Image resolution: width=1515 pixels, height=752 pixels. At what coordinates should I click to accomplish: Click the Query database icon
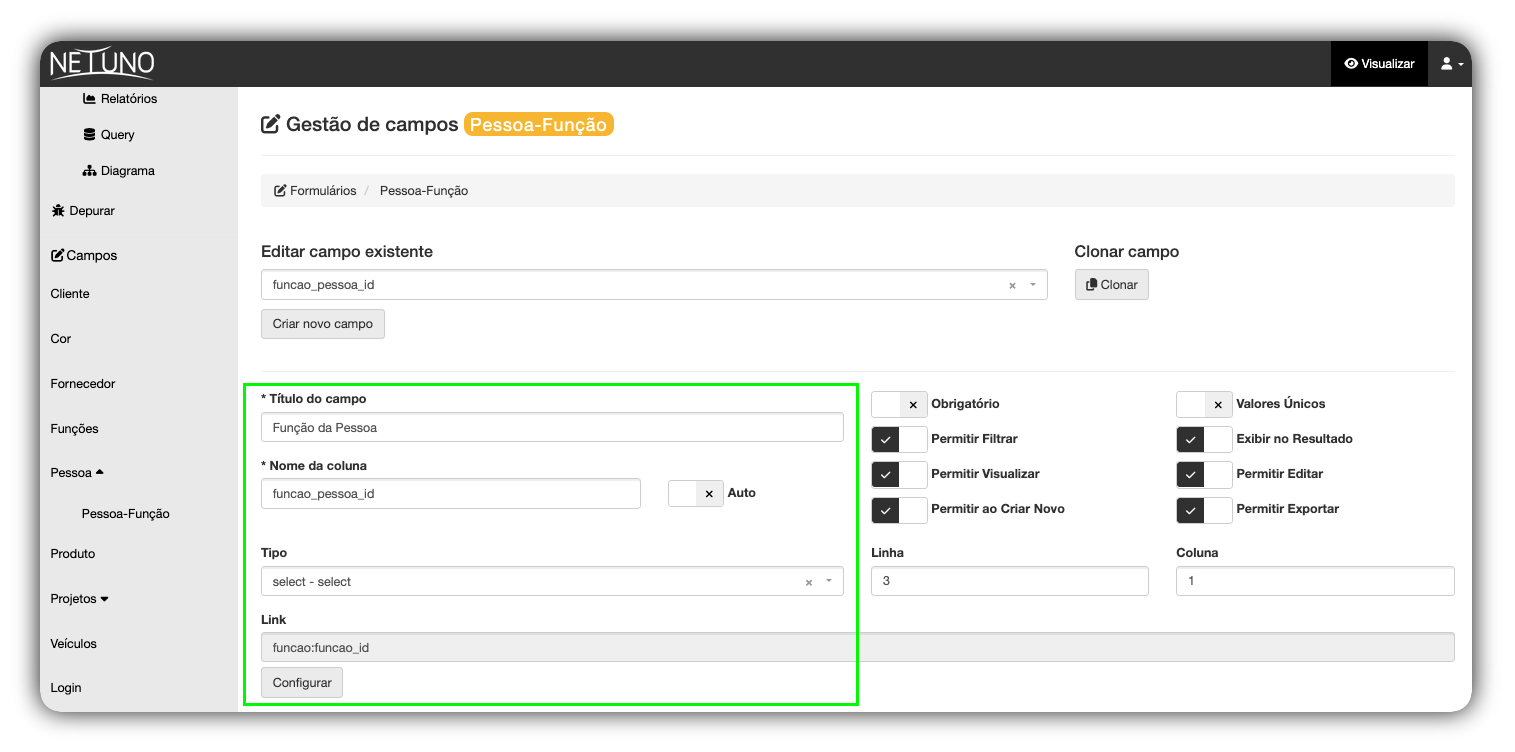(x=89, y=135)
